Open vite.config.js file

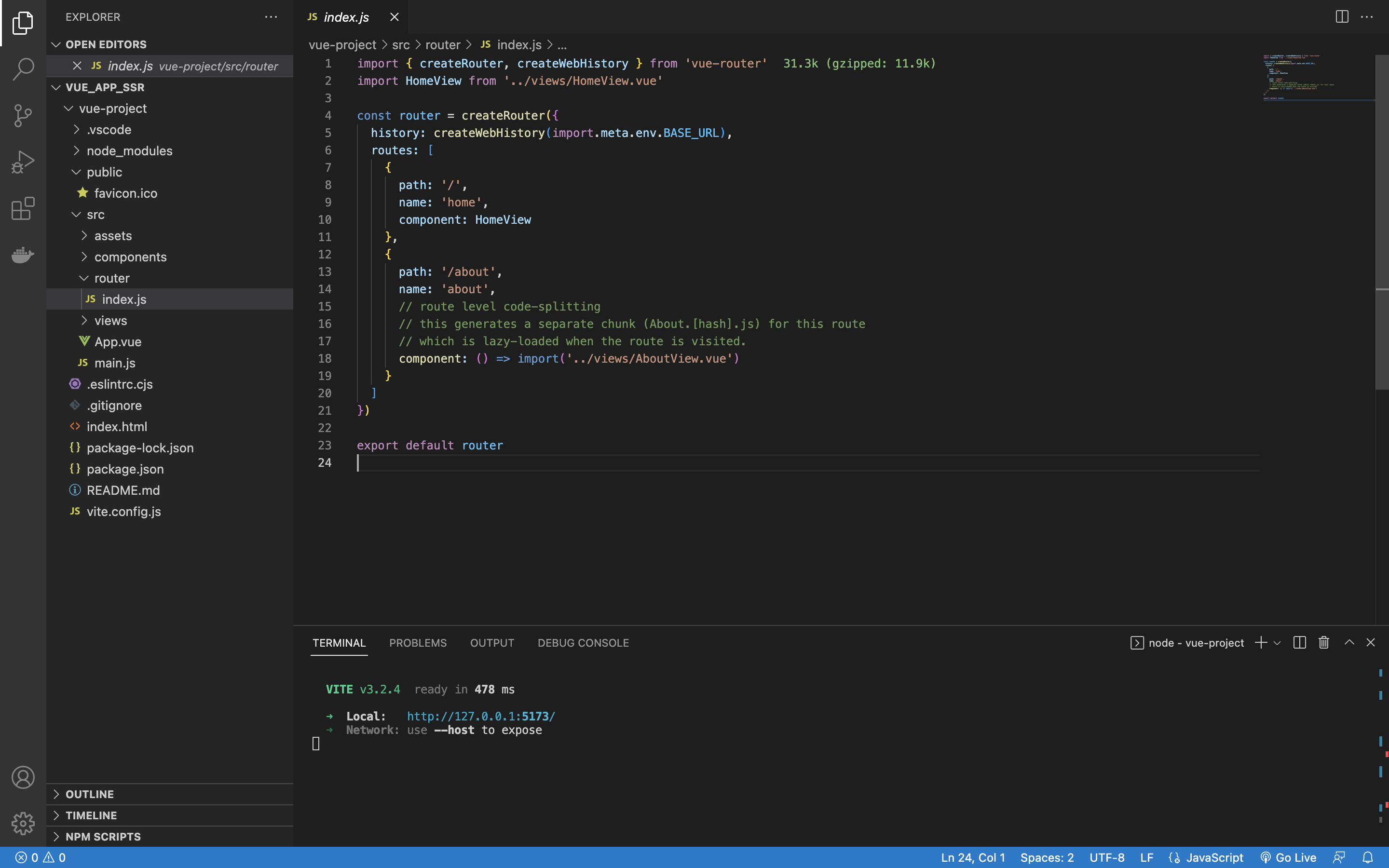(x=170, y=512)
